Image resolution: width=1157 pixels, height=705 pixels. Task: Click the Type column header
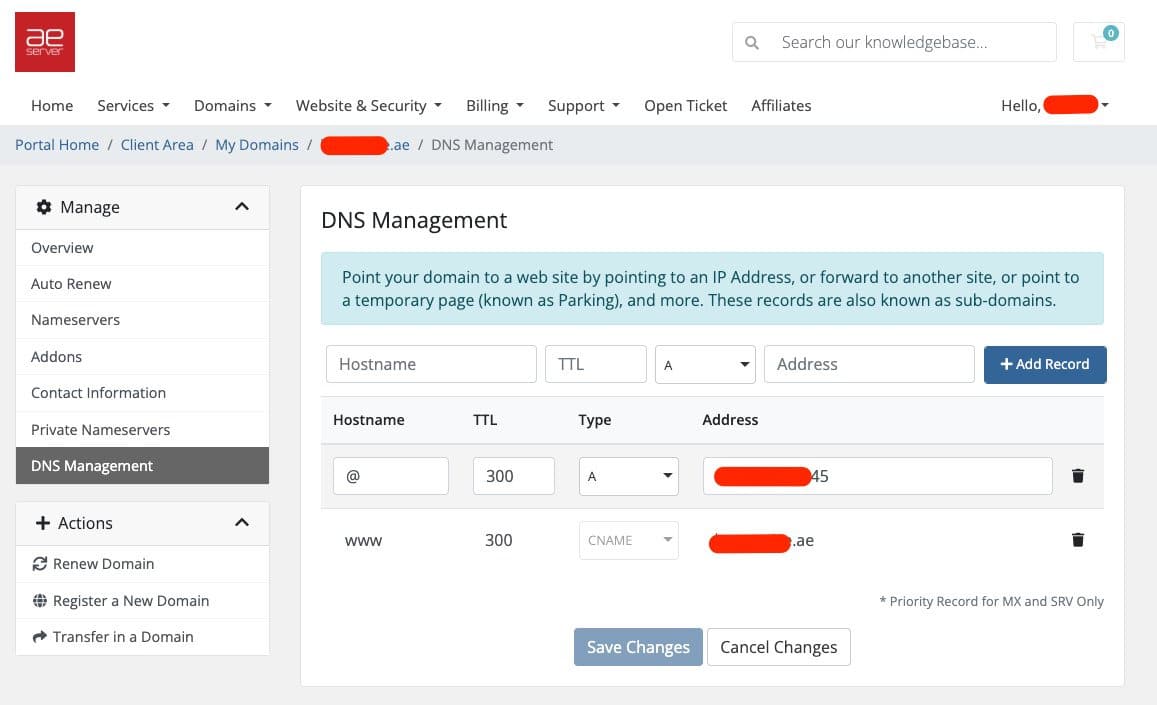(595, 420)
